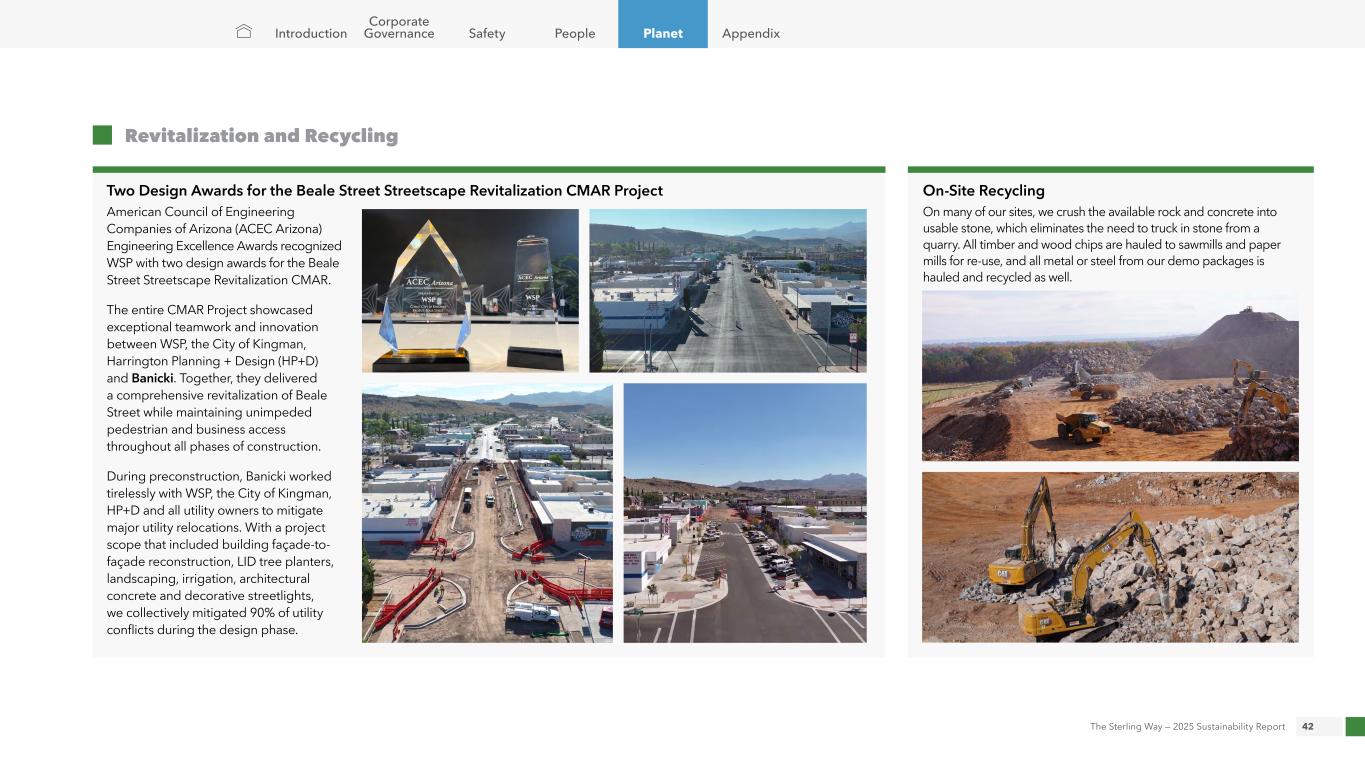Select the paragraph starting On many of our sites
The image size is (1365, 768).
point(1103,245)
